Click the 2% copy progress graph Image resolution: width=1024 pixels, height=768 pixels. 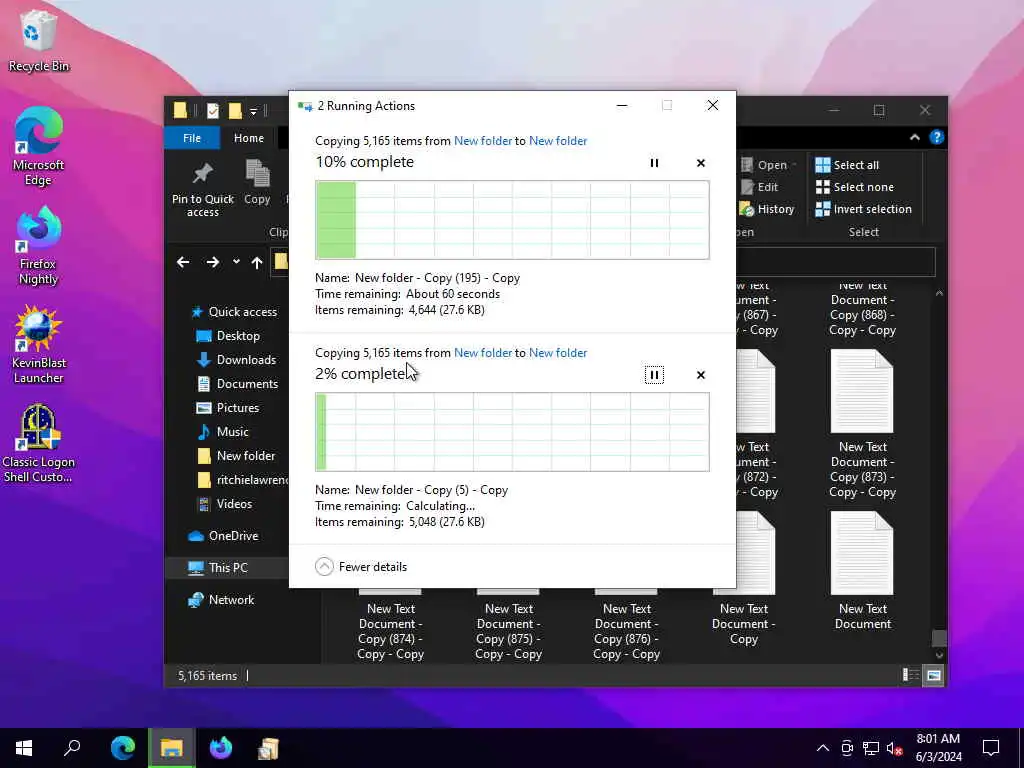click(x=512, y=432)
